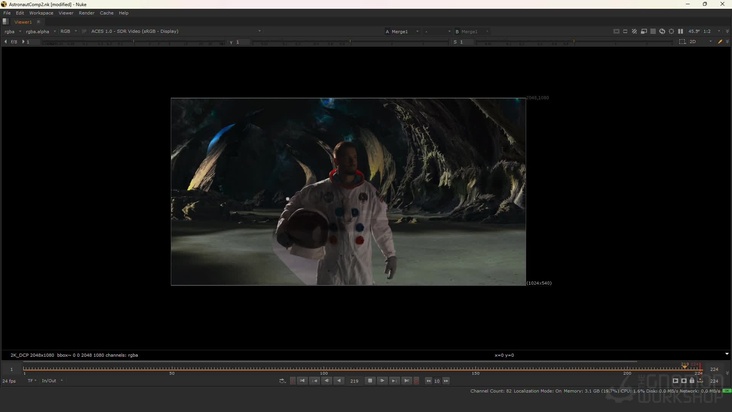Toggle the proxy mode icon
Screen dimensions: 732x412
[643, 31]
